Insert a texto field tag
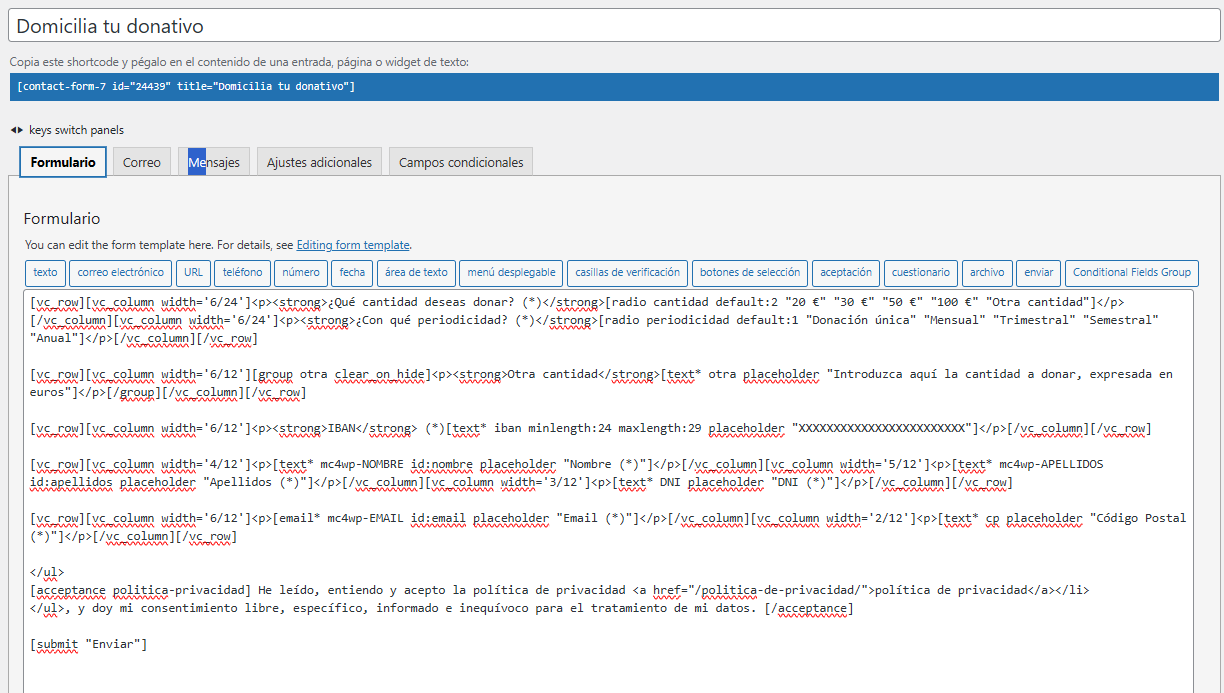1224x693 pixels. click(45, 273)
